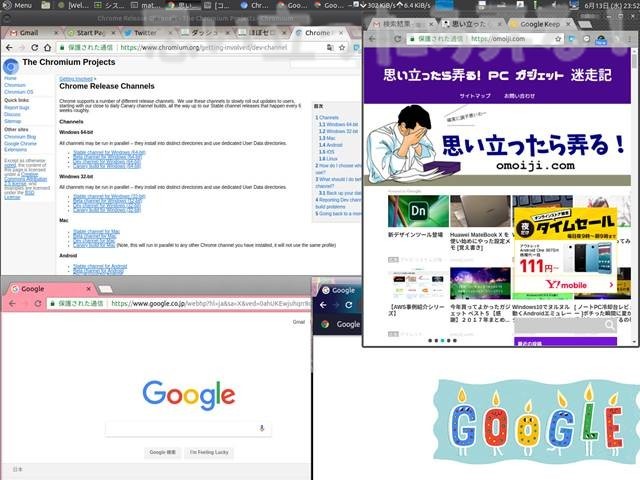
Task: Click the microphone voice search icon
Action: pyautogui.click(x=262, y=428)
